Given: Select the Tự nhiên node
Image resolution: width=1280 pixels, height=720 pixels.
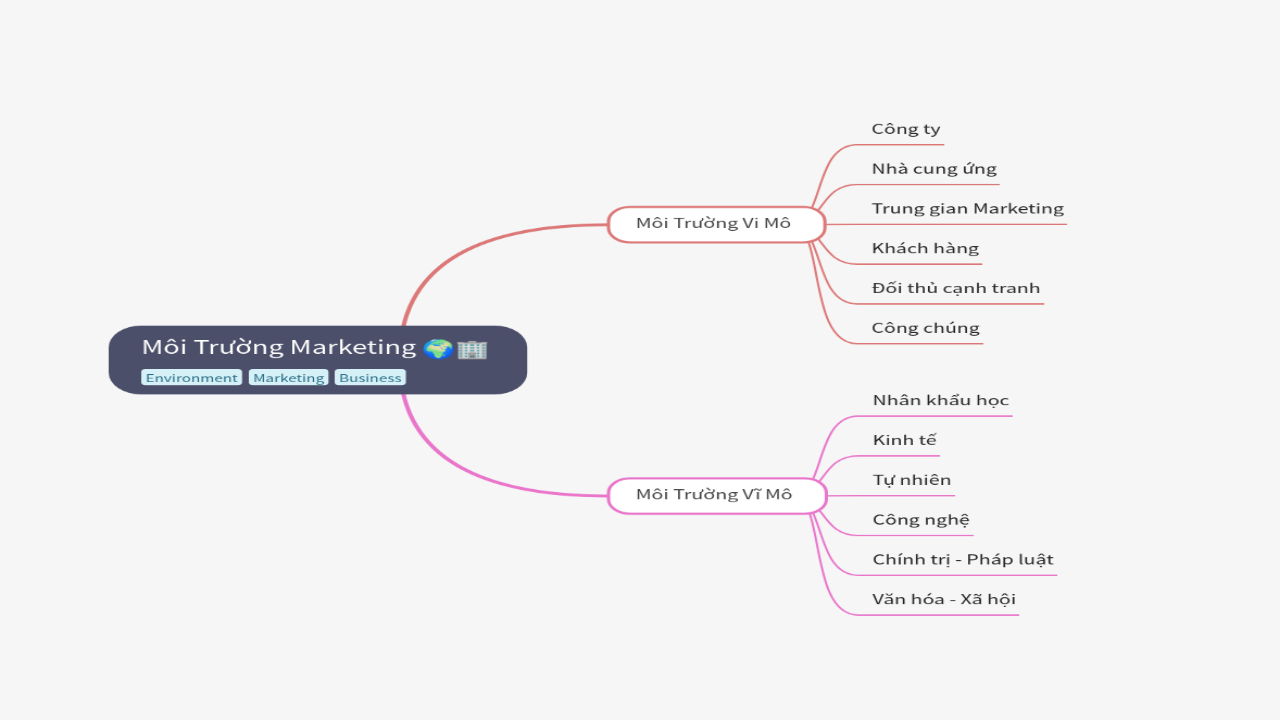Looking at the screenshot, I should click(x=913, y=479).
